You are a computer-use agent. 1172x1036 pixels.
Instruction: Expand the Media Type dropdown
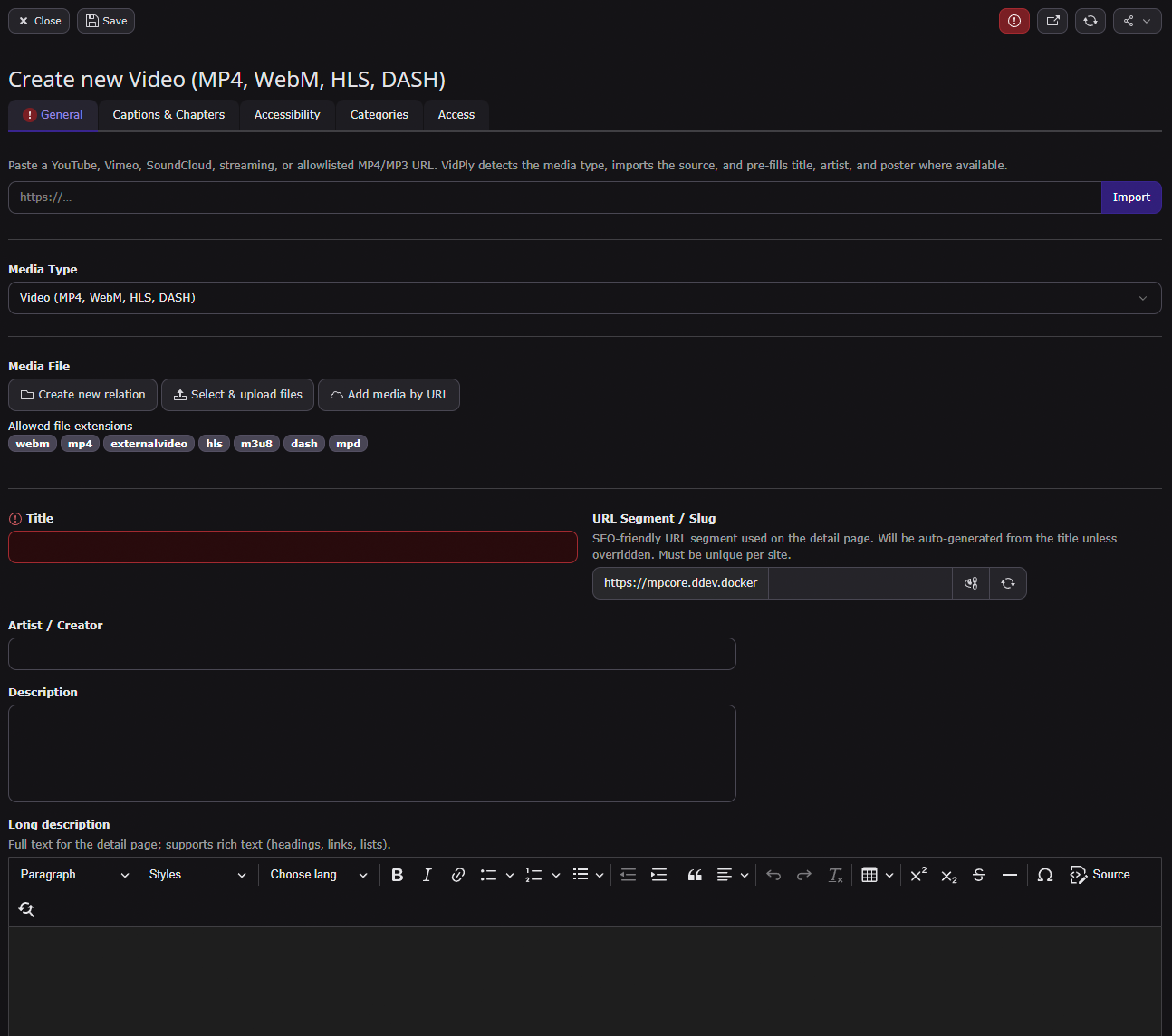[x=585, y=298]
